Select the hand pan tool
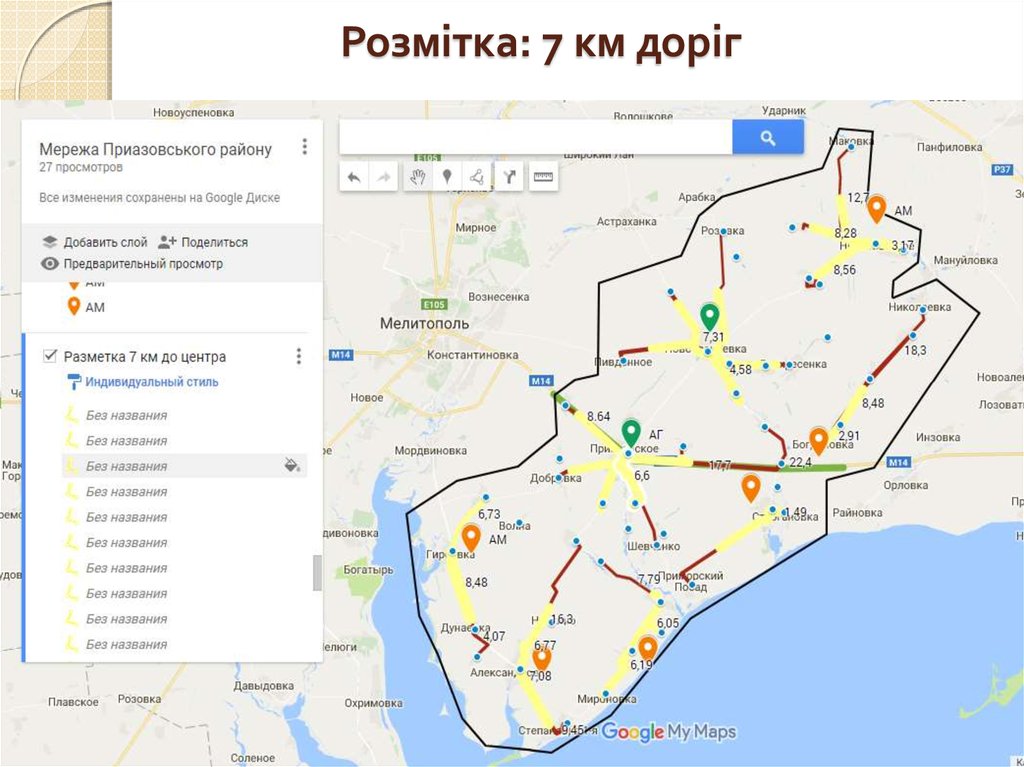This screenshot has width=1024, height=767. (x=419, y=177)
